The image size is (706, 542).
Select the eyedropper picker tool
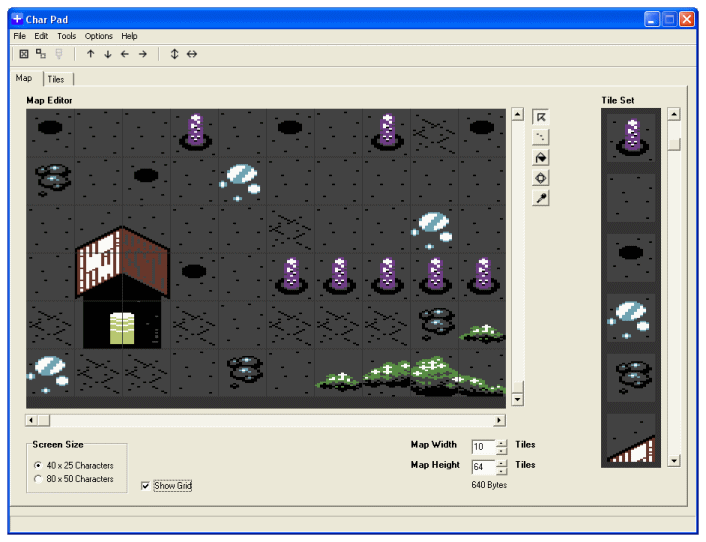click(x=540, y=198)
